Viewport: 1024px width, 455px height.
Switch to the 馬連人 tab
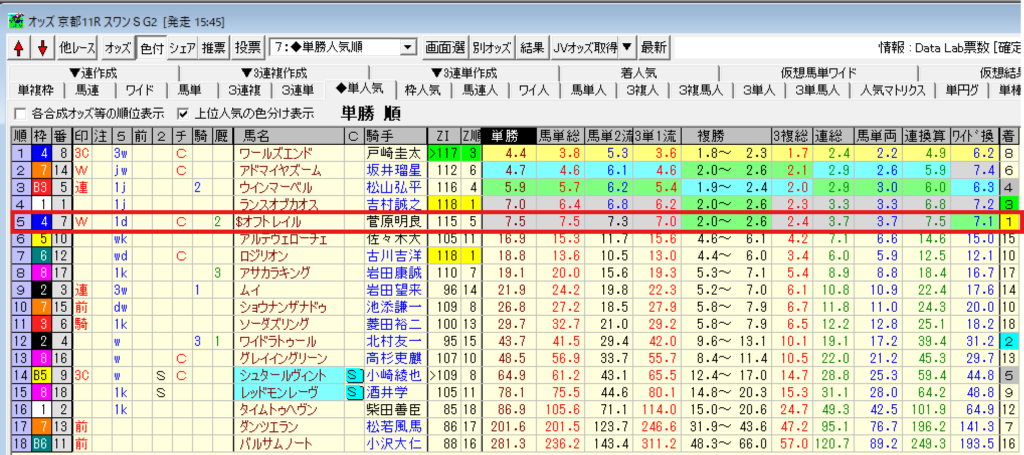click(x=477, y=90)
